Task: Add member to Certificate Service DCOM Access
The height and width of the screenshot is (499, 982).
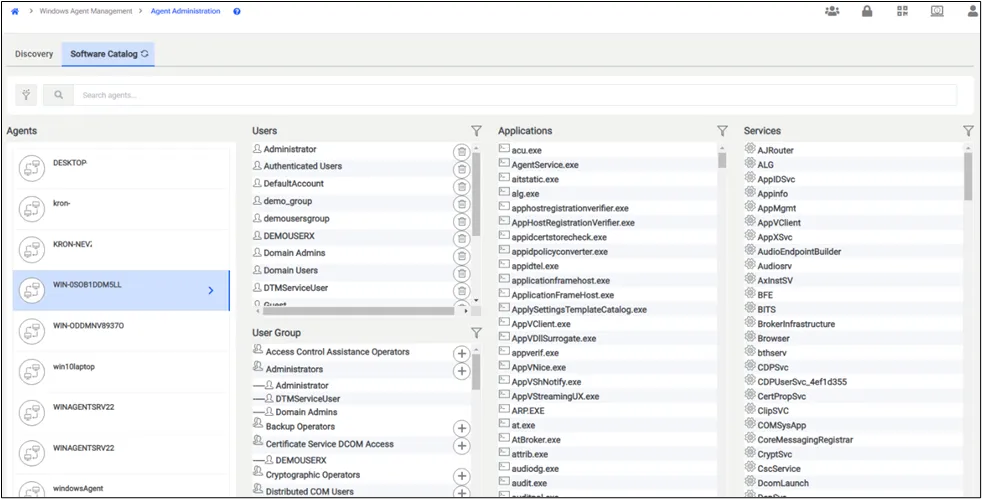Action: [461, 446]
